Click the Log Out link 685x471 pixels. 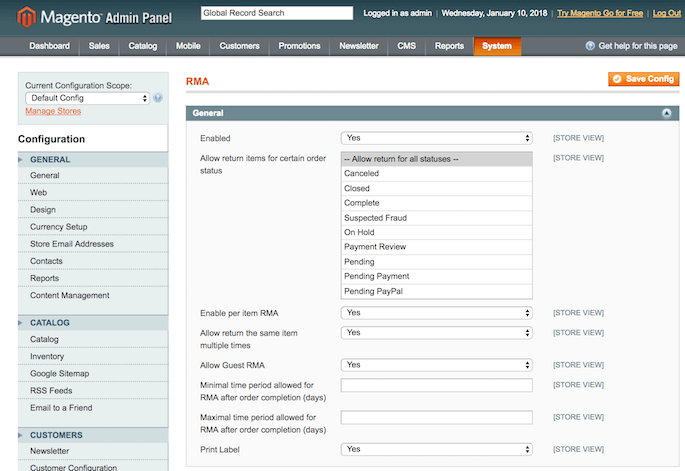[x=666, y=13]
